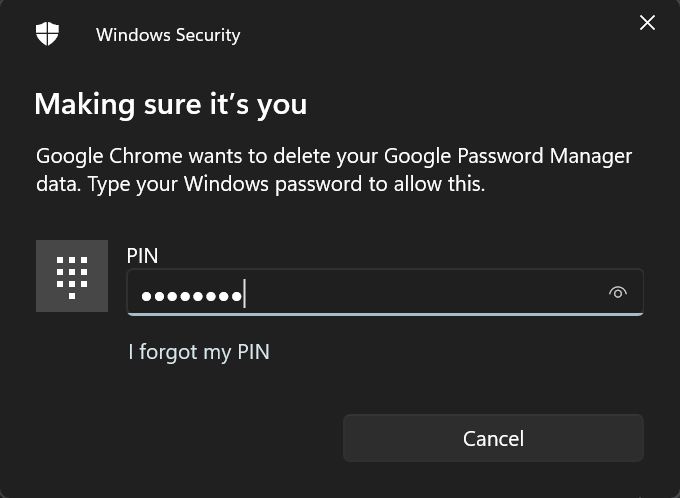This screenshot has height=498, width=680.
Task: Click 'Google Password Manager' in the message
Action: click(x=508, y=157)
